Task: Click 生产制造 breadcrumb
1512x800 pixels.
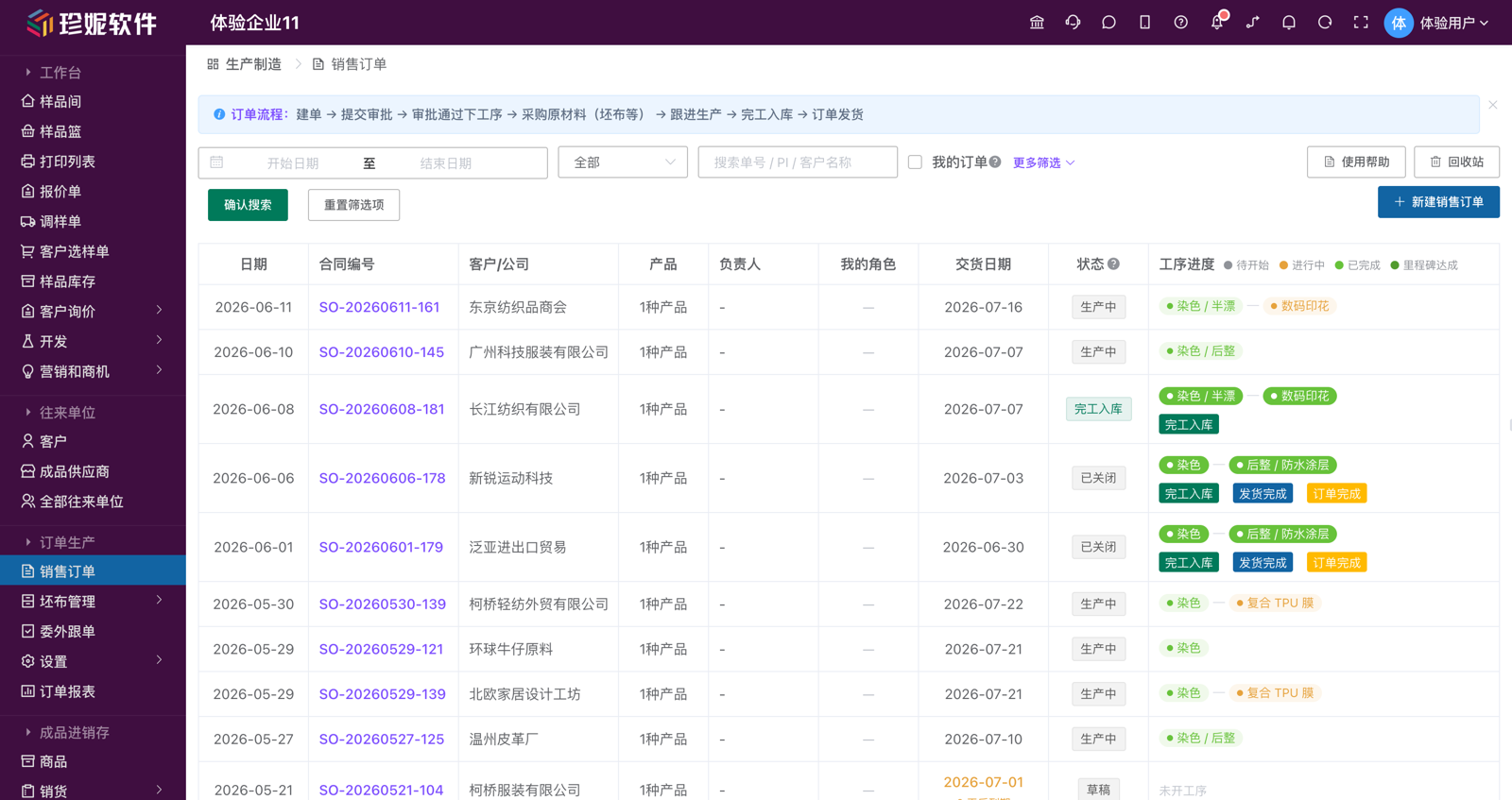Action: [245, 64]
